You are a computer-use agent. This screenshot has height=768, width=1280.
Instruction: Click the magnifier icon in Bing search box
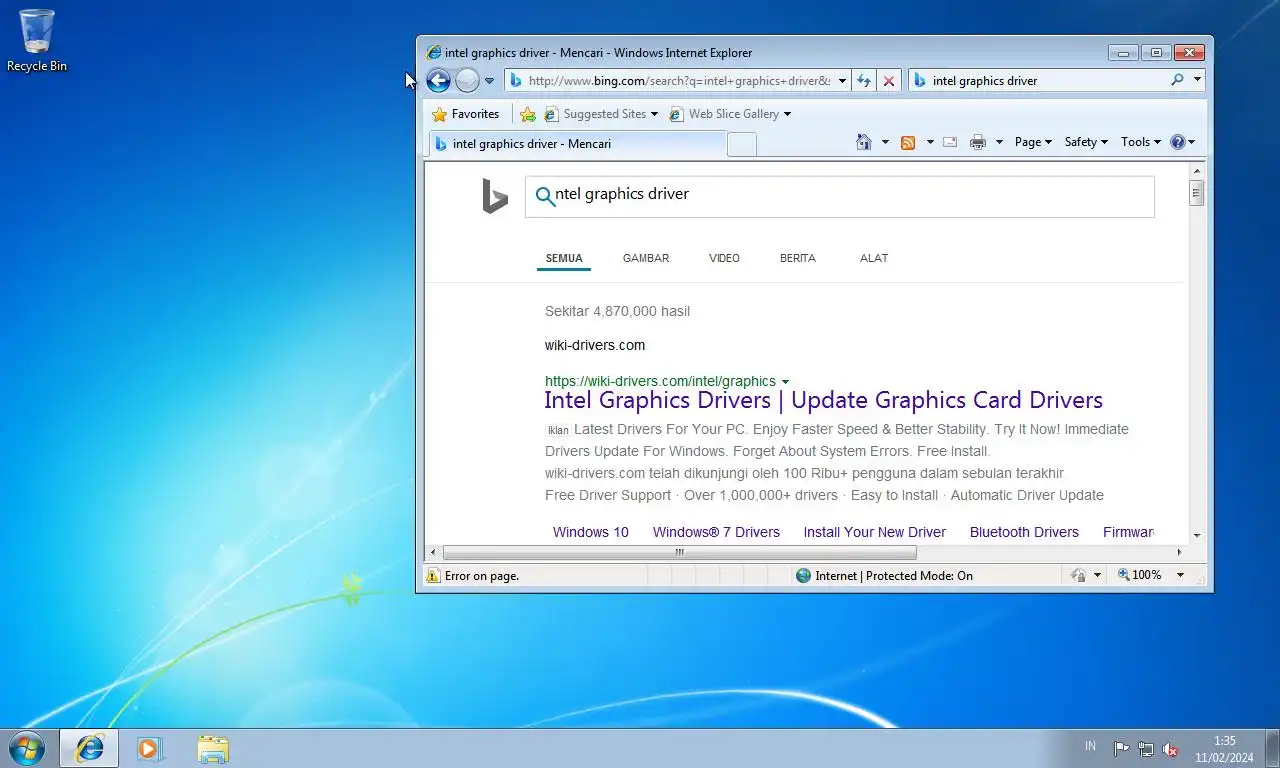pyautogui.click(x=545, y=197)
